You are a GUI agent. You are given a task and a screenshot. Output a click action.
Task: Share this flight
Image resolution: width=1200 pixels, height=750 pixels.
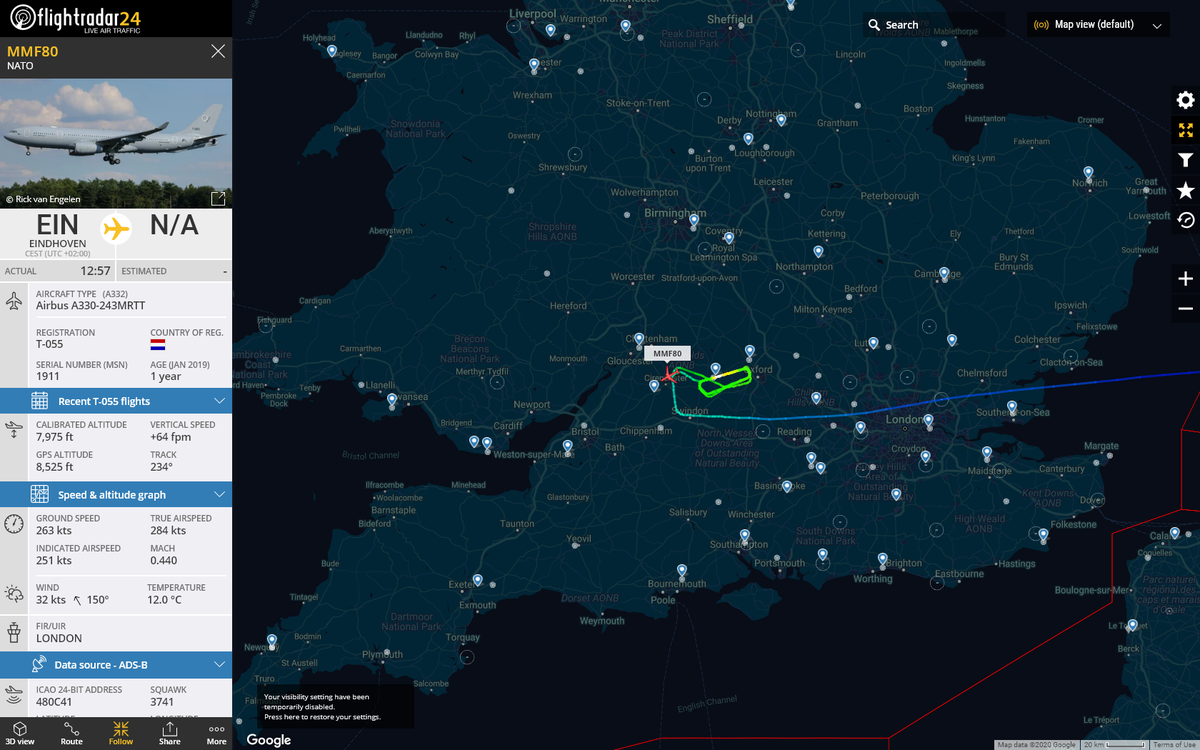(x=170, y=733)
